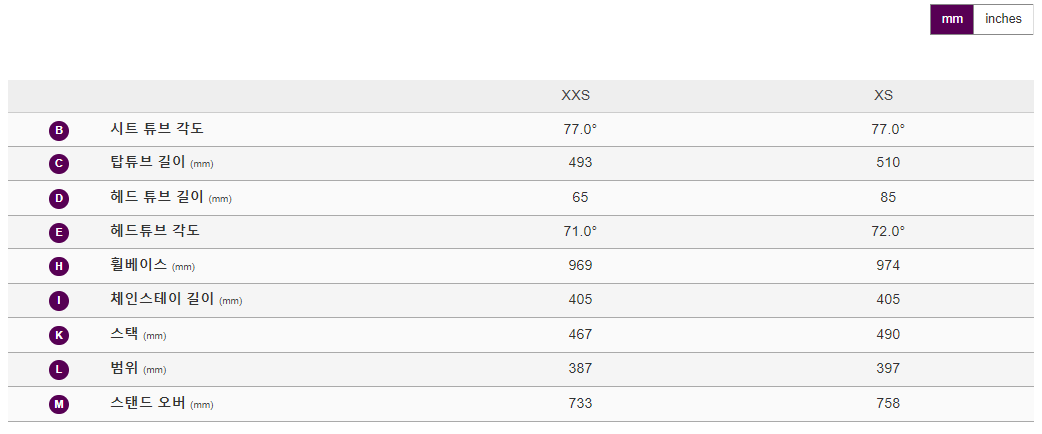The image size is (1042, 434).
Task: Click the 스택 row label
Action: coord(125,334)
